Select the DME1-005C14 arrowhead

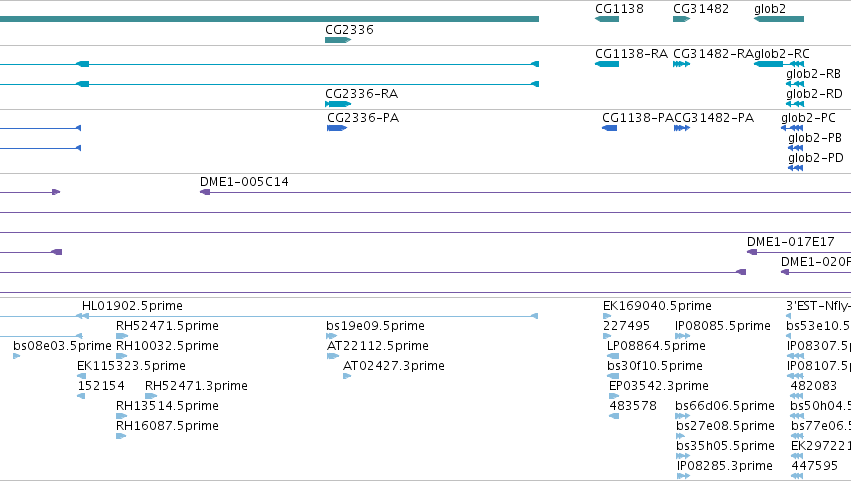pos(205,192)
